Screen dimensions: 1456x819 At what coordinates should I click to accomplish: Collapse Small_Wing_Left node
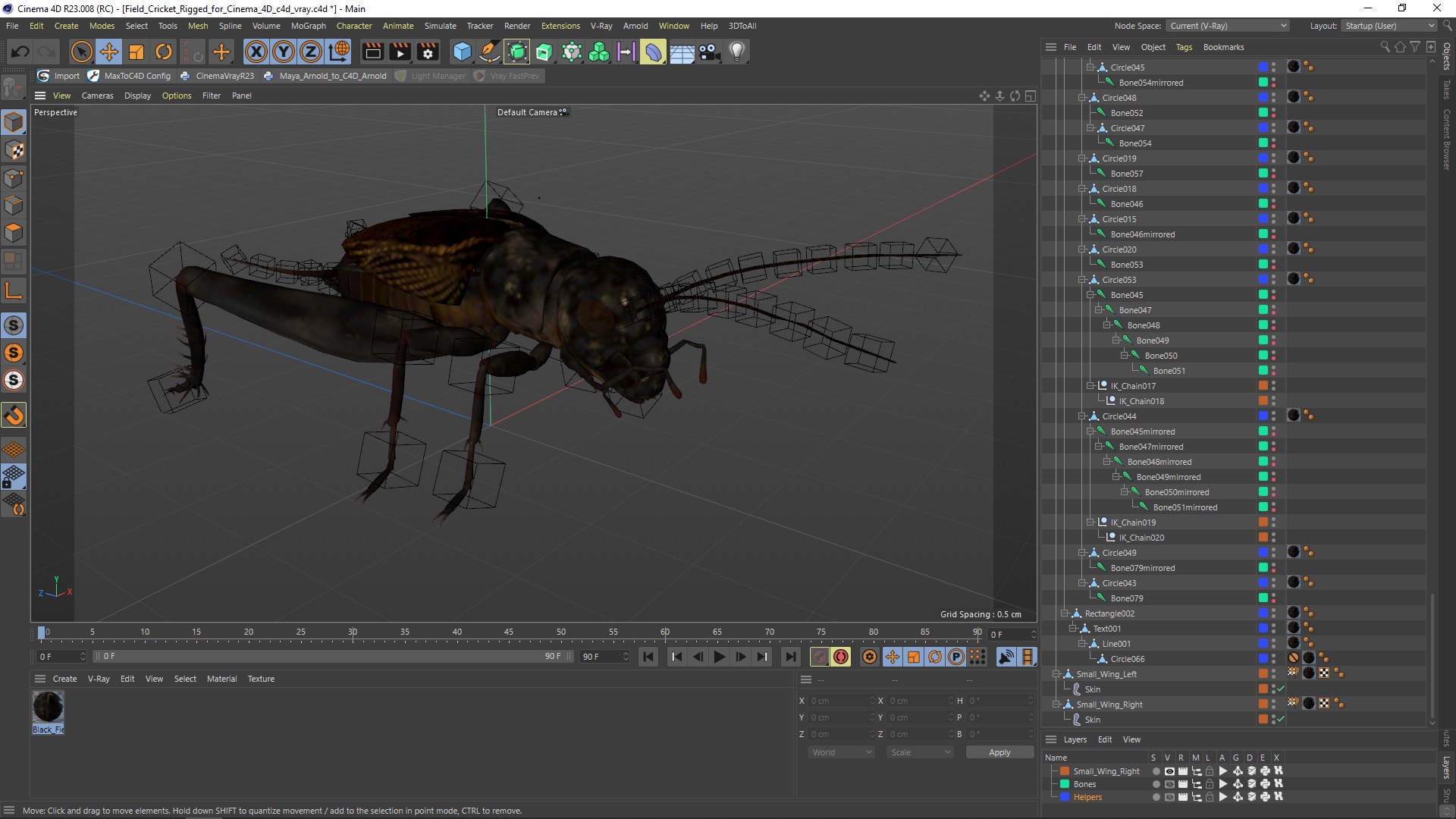(x=1056, y=674)
